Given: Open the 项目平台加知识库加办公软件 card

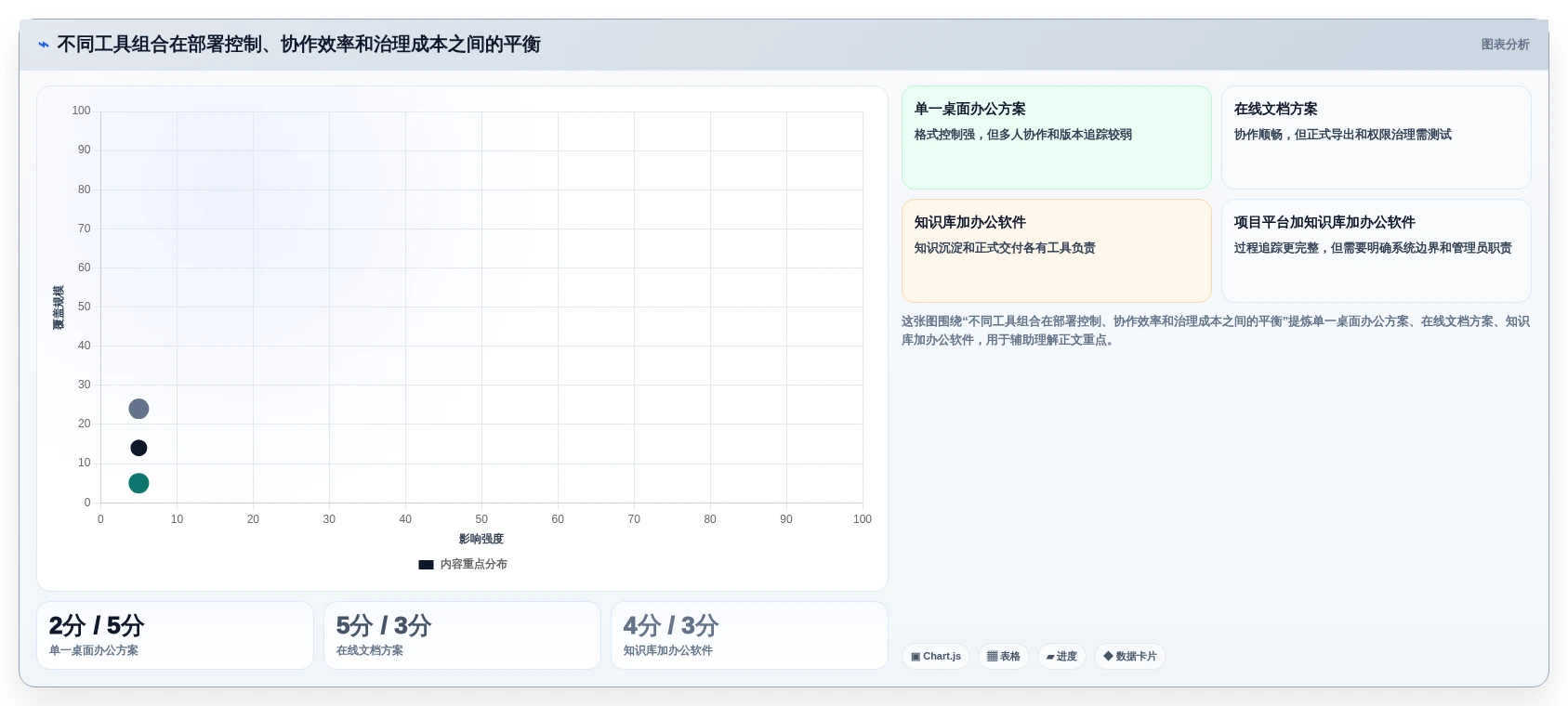Looking at the screenshot, I should [x=1376, y=251].
